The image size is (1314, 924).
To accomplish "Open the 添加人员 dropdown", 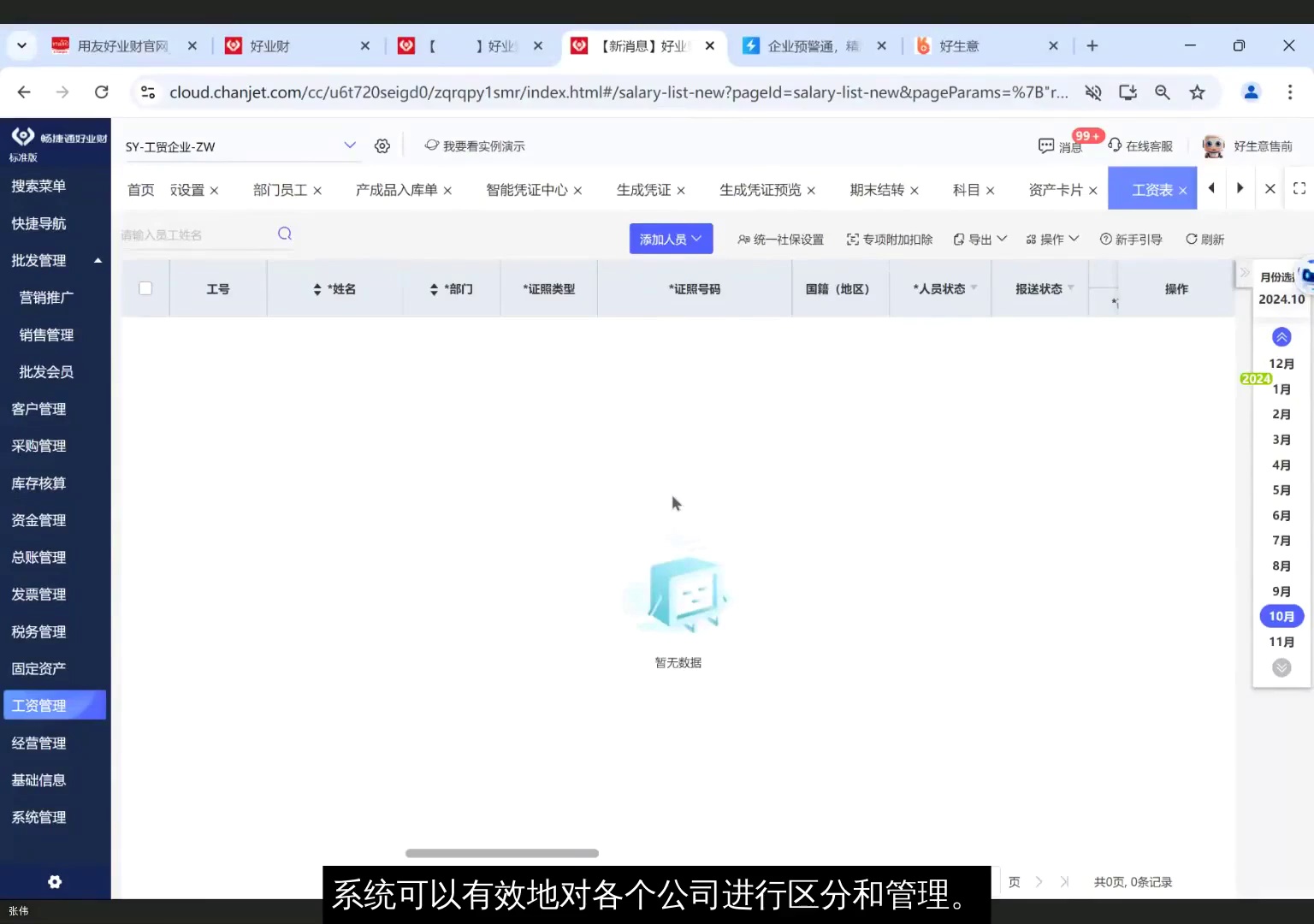I will coord(671,239).
